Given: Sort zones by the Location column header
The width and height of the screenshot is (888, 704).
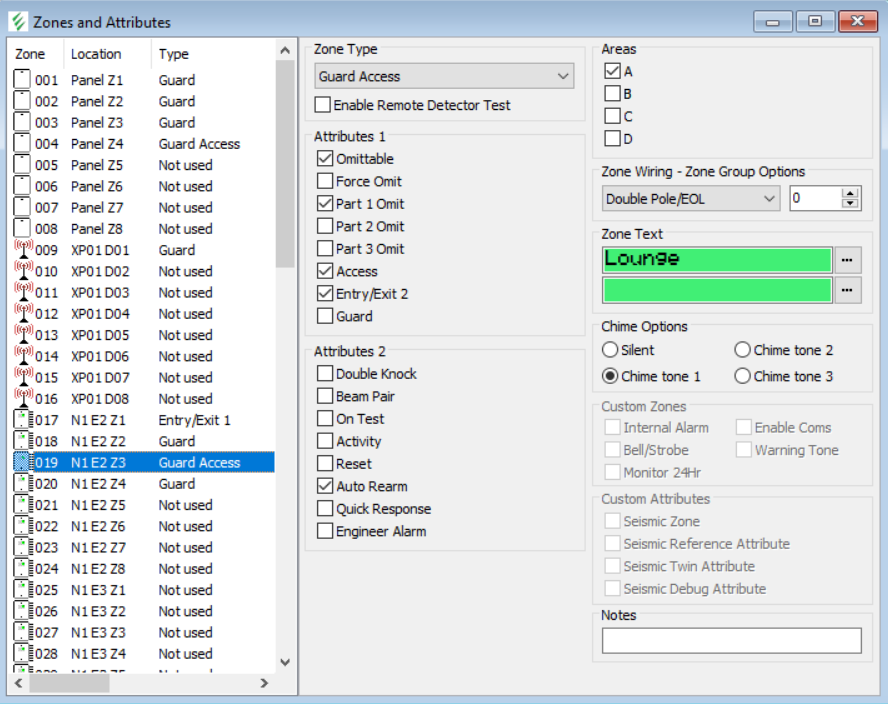Looking at the screenshot, I should click(96, 54).
